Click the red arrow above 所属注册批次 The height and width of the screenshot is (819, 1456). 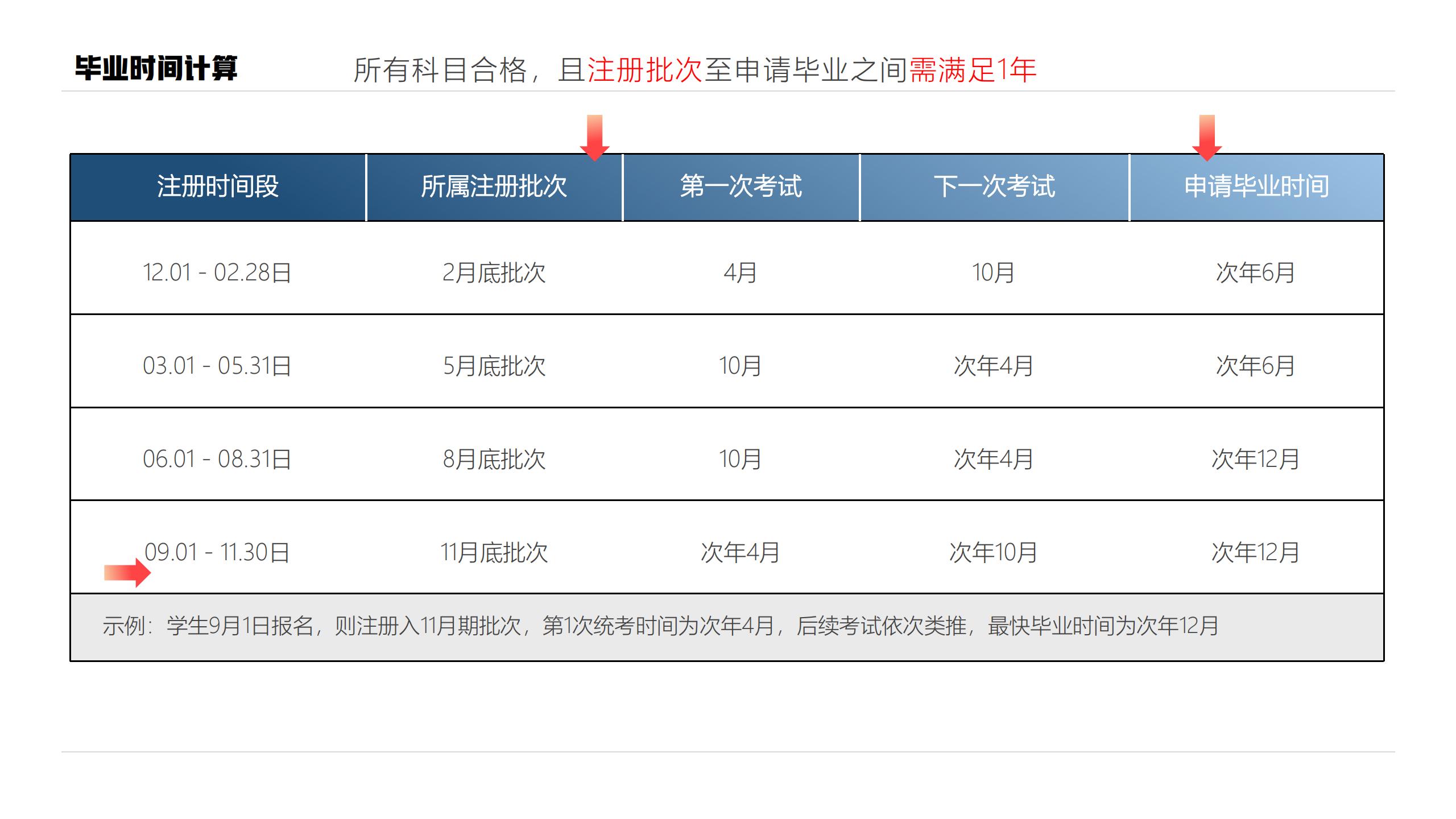(594, 137)
